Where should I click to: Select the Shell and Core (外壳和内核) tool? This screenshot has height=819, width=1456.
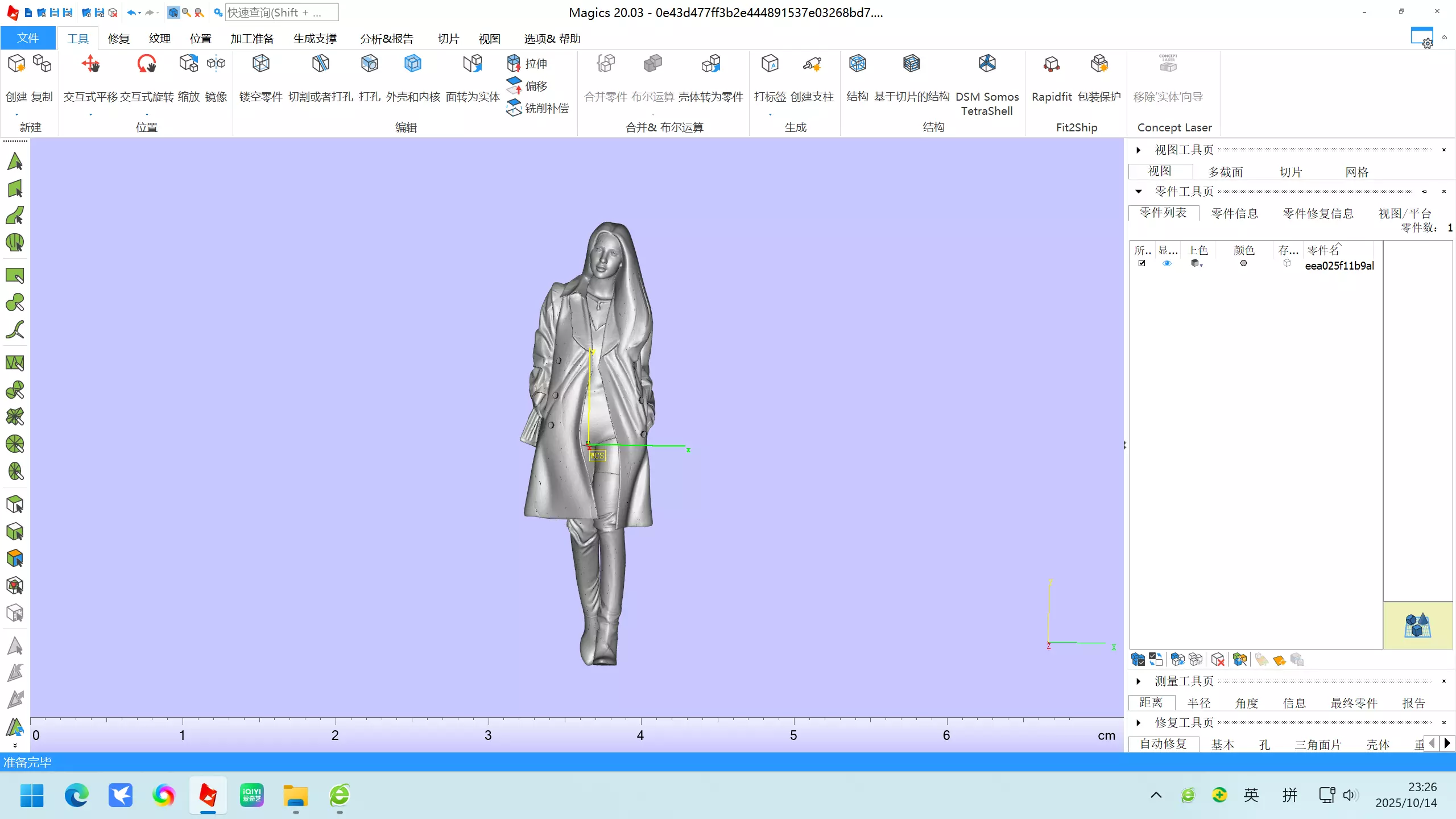coord(413,64)
